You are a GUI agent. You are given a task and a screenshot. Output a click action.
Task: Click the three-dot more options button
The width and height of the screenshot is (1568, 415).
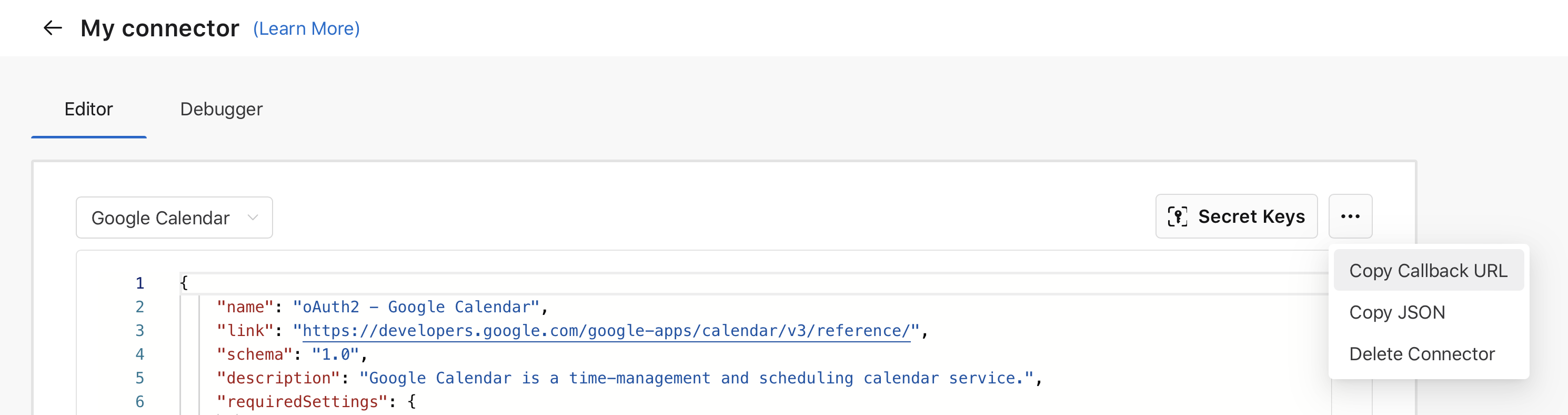[x=1350, y=216]
